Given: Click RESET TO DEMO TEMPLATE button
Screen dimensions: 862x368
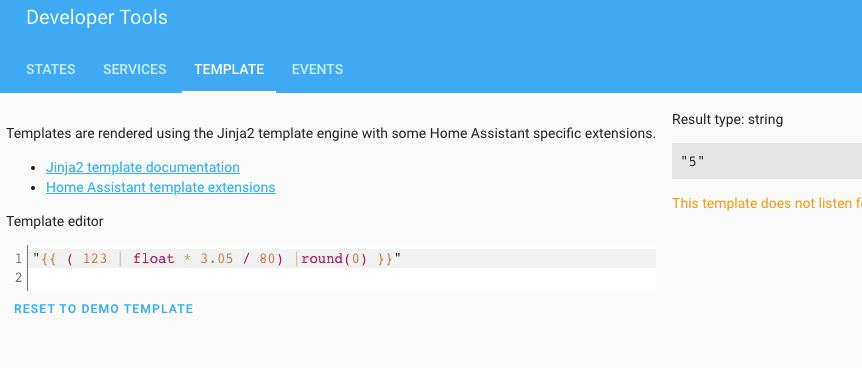Looking at the screenshot, I should point(103,309).
